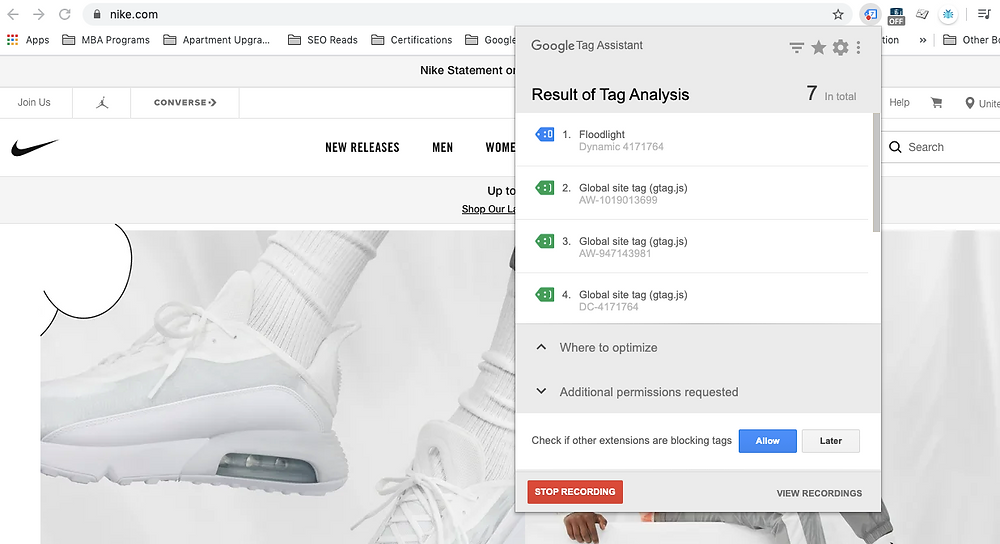The width and height of the screenshot is (1000, 544).
Task: Open Tag Assistant three-dot menu
Action: (x=858, y=47)
